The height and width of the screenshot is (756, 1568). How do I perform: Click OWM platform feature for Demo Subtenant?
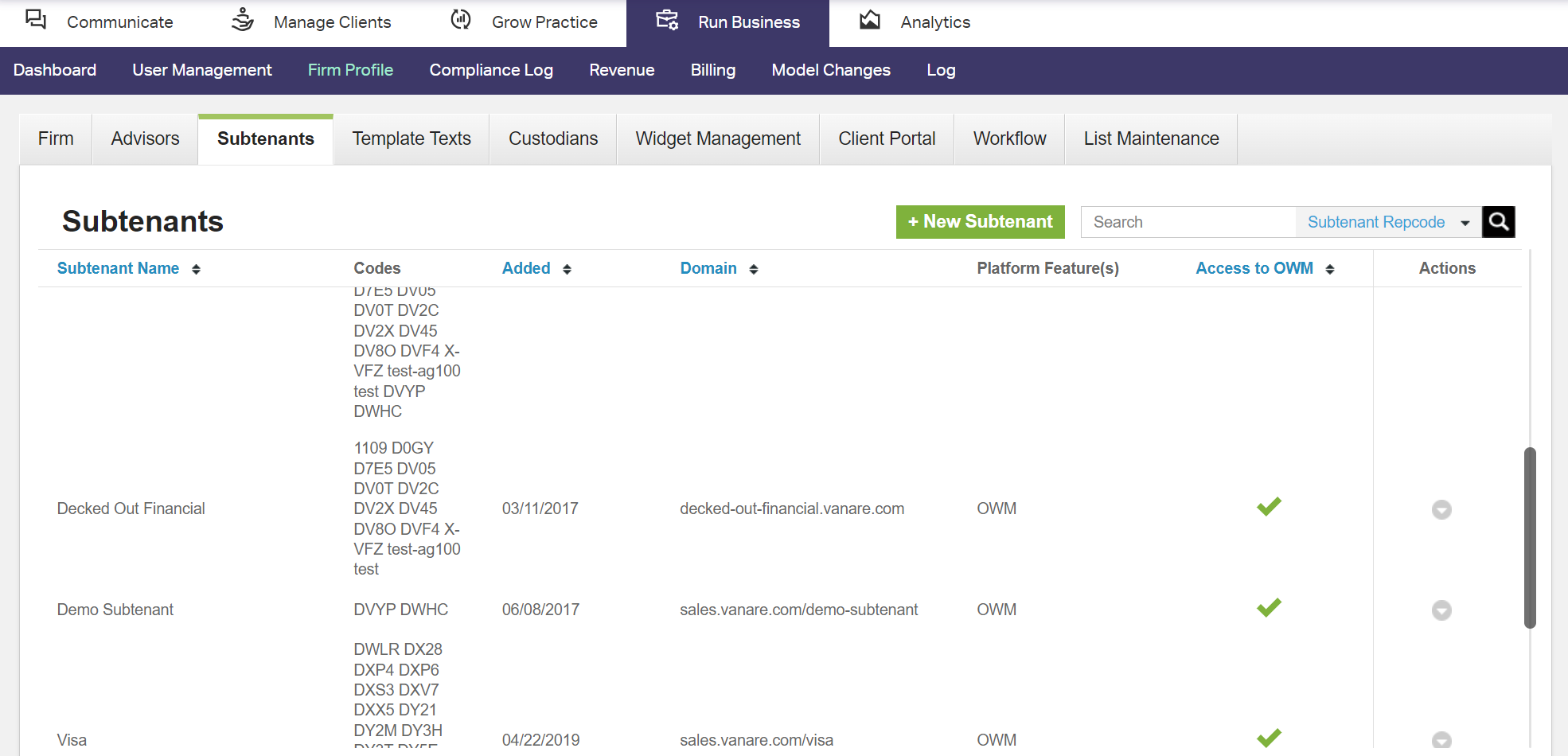pos(997,610)
